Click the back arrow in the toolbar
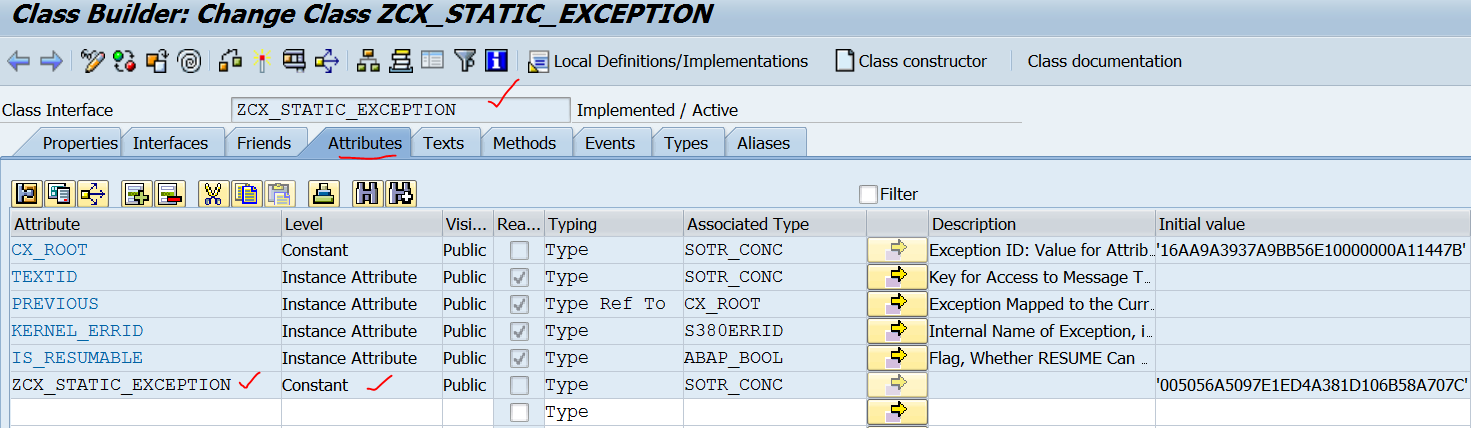The height and width of the screenshot is (428, 1471). click(18, 62)
